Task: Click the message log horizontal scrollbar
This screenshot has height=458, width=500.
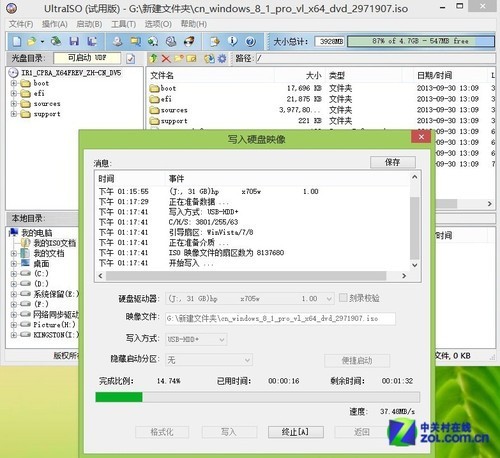Action: click(246, 276)
